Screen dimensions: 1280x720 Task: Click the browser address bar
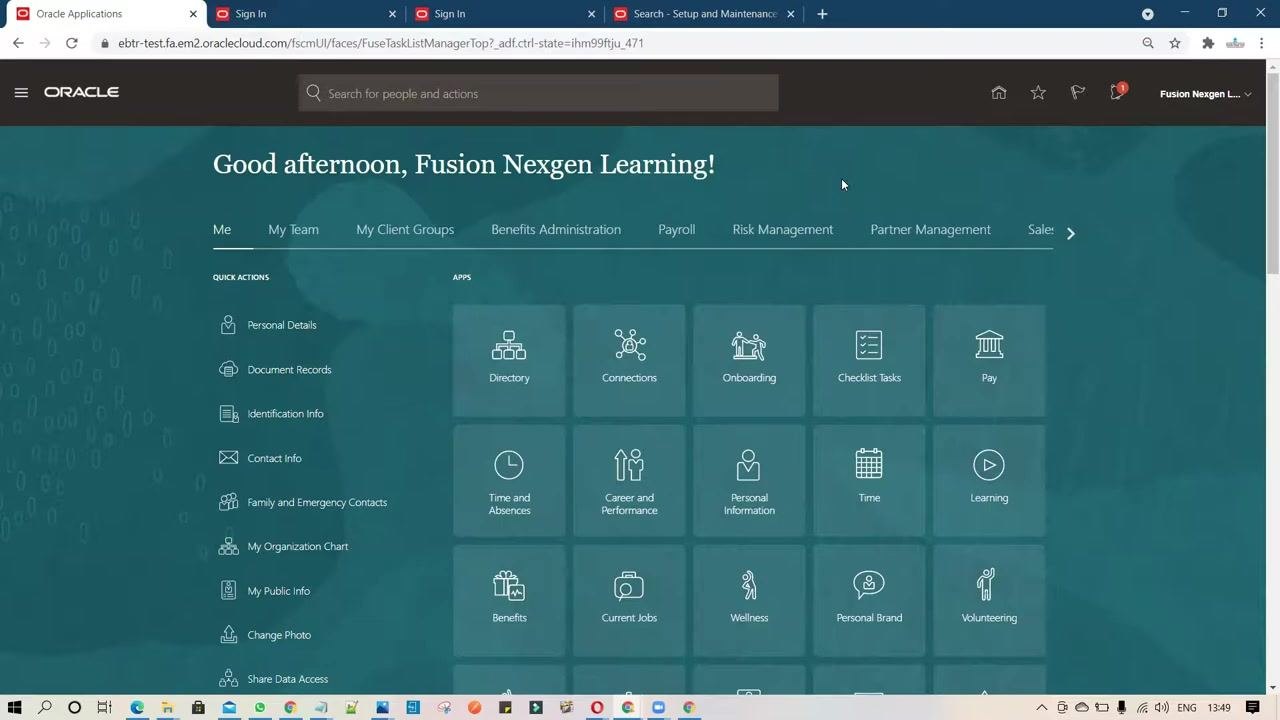(x=615, y=43)
